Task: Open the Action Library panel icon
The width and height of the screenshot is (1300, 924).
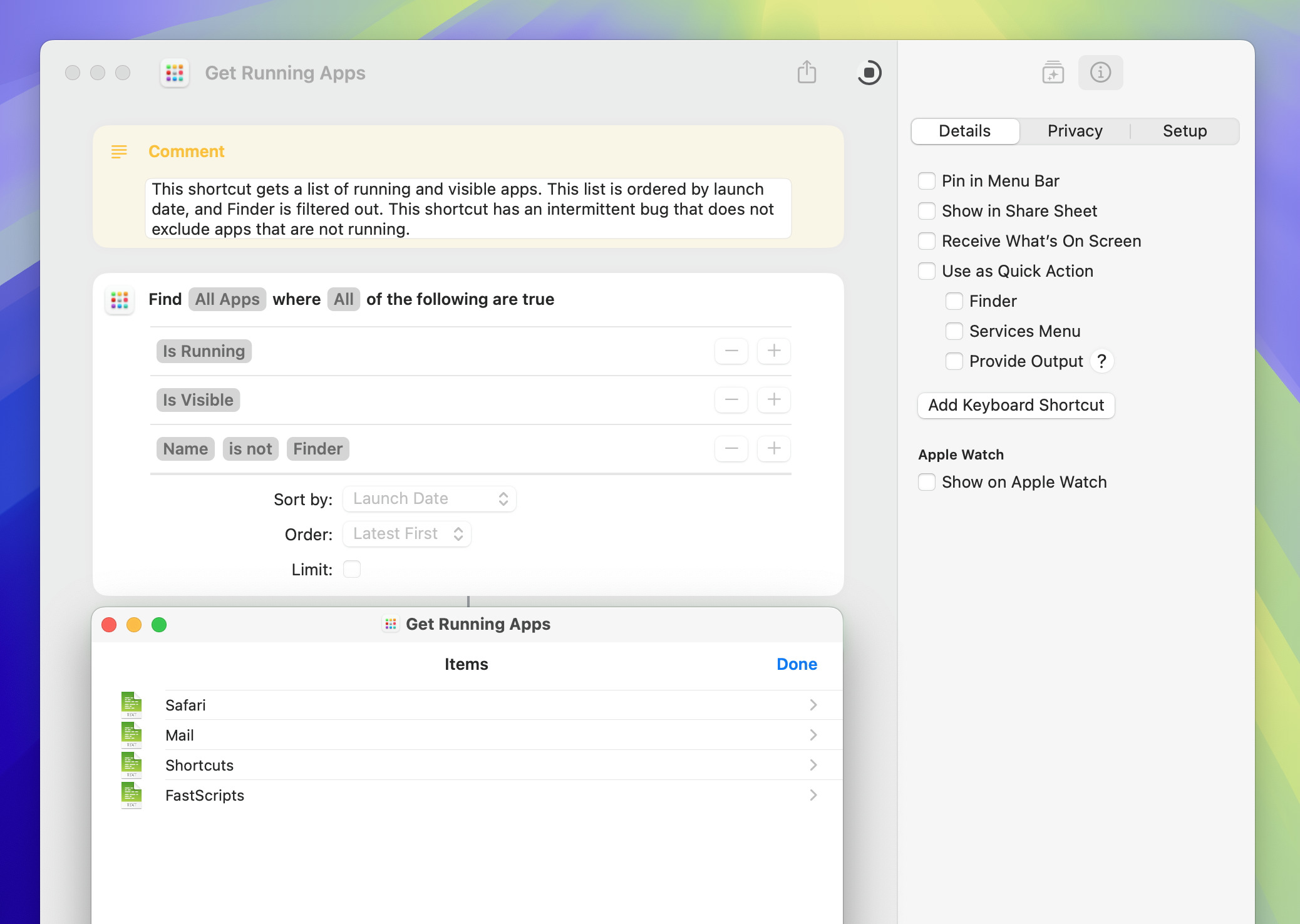Action: click(1053, 73)
